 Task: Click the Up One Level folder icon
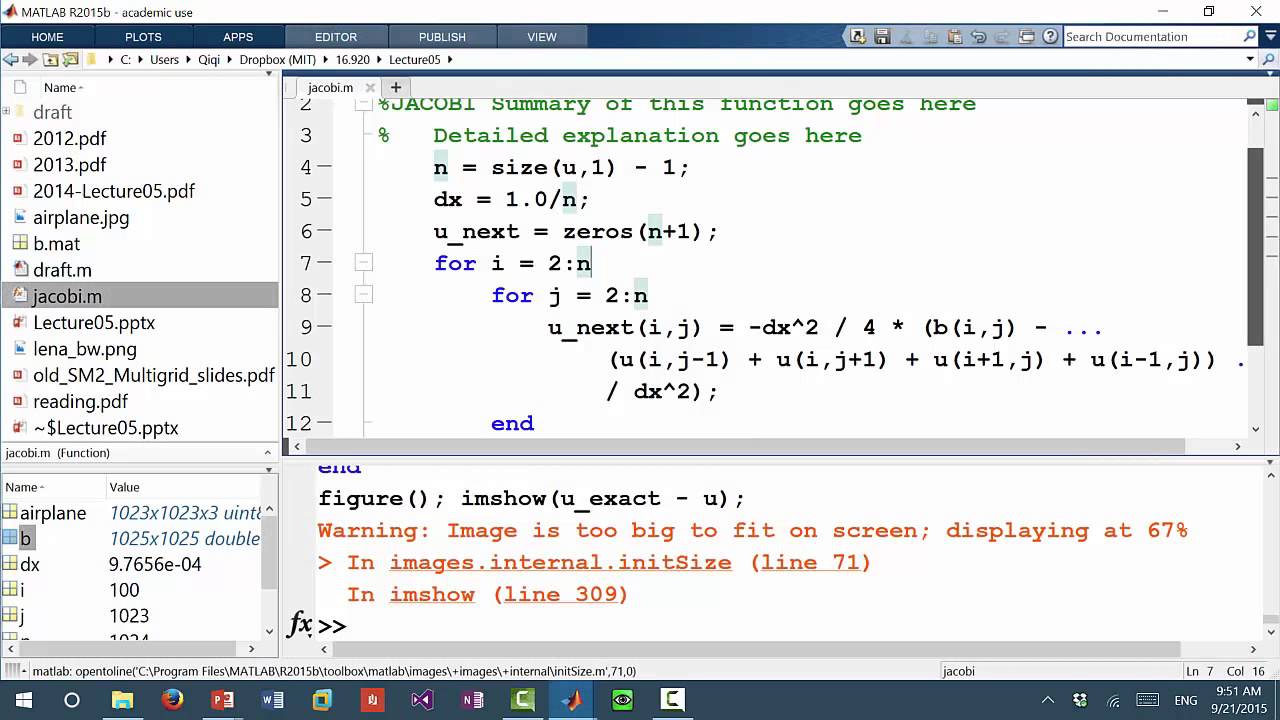51,60
